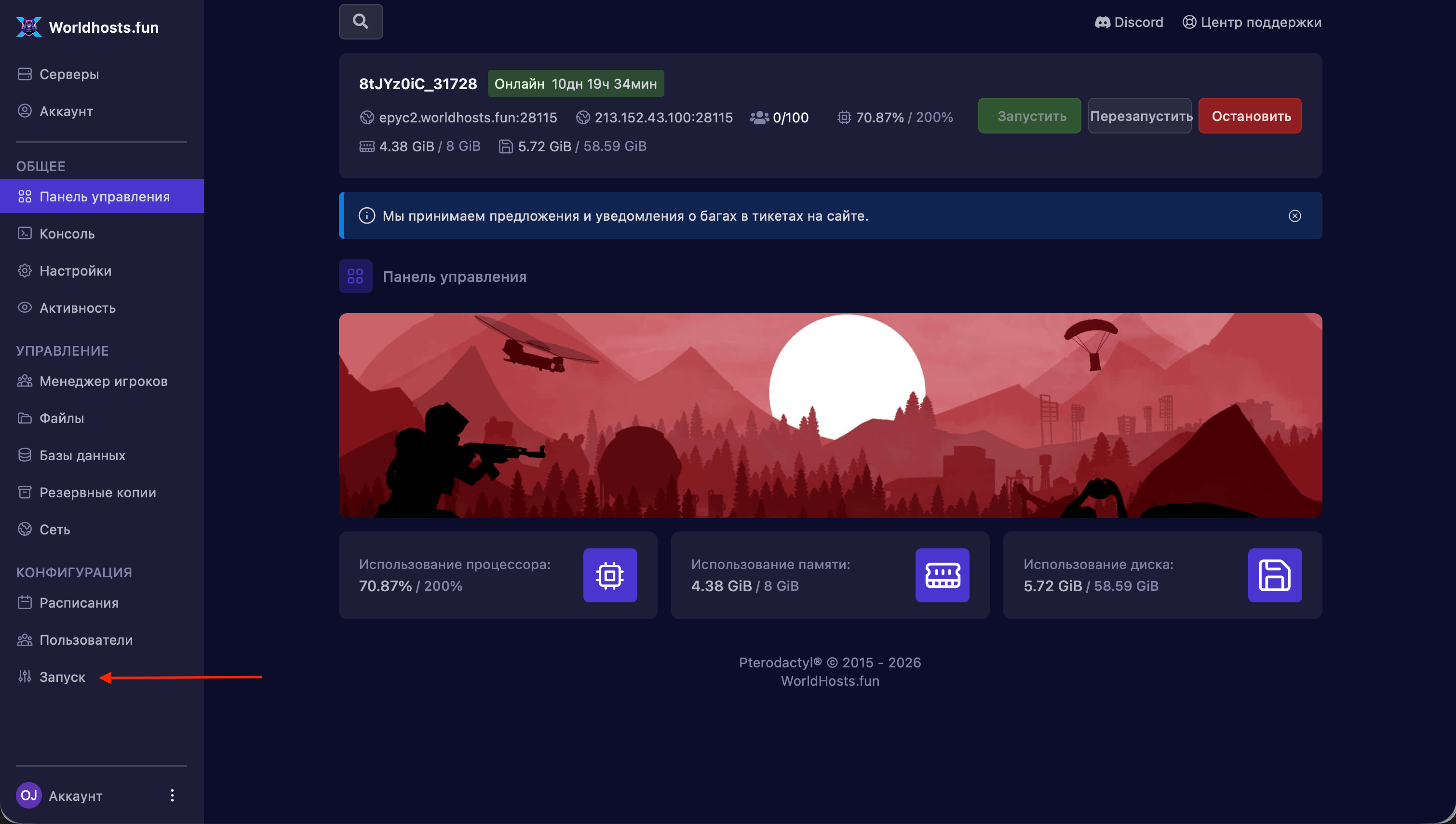Click the players icon beside 0/100
Screen dimensions: 1456x824
coord(759,117)
